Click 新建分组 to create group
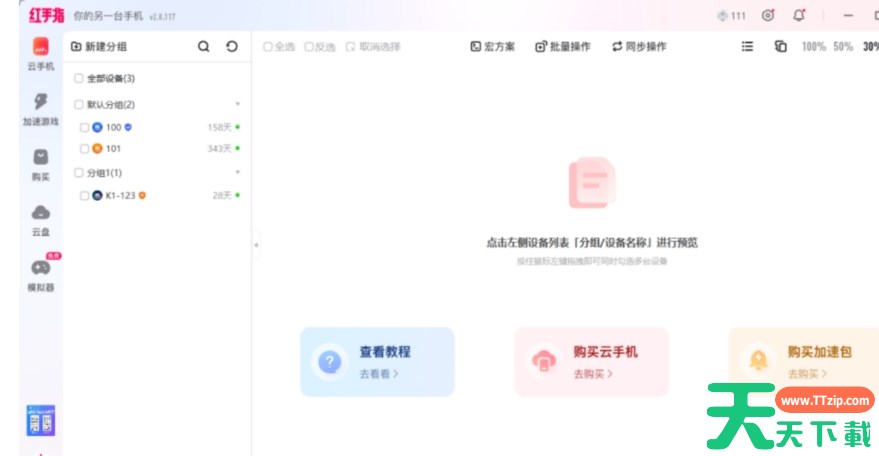879x456 pixels. point(98,46)
